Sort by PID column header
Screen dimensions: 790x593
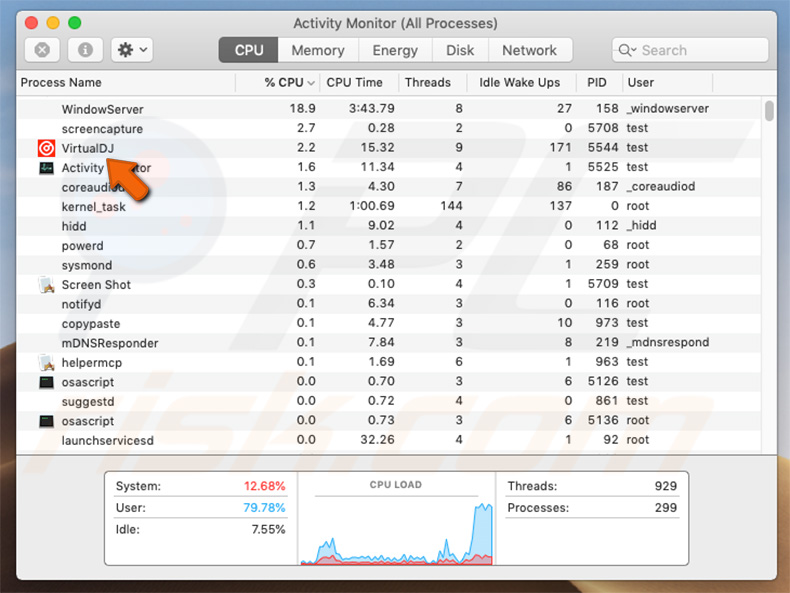click(597, 82)
